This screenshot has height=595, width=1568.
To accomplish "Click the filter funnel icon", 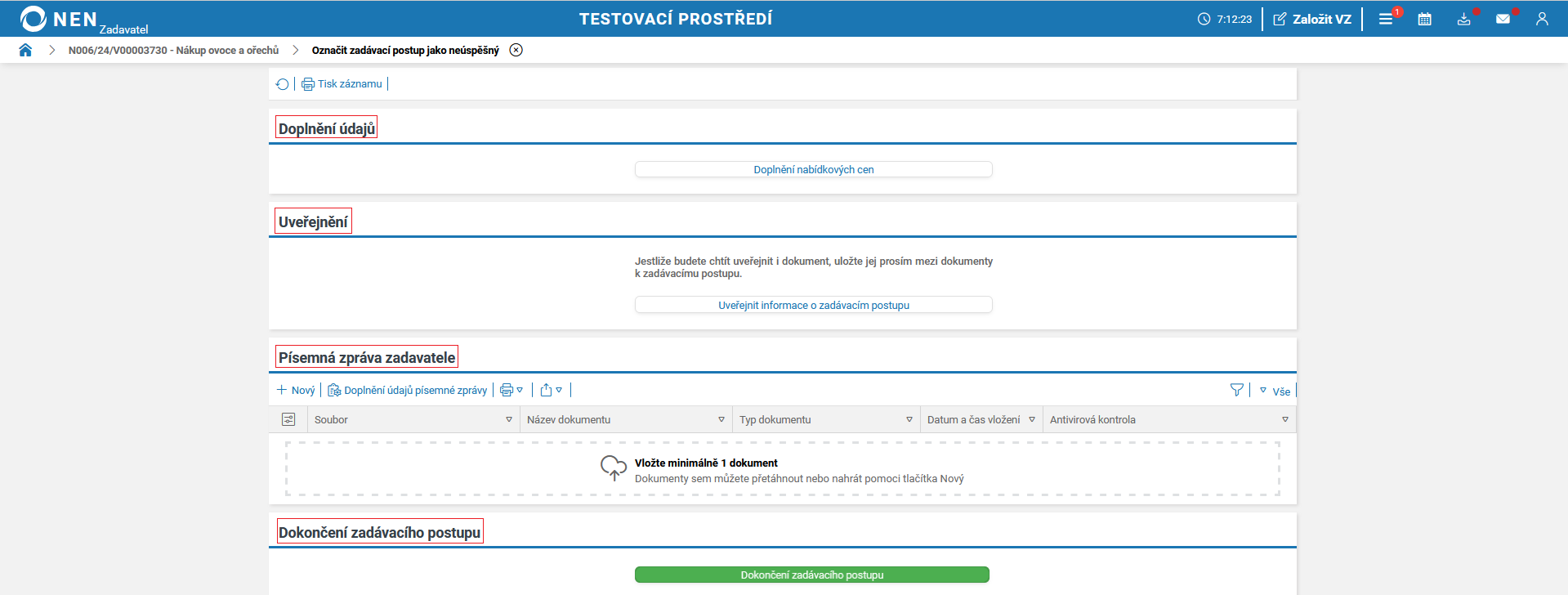I will point(1237,390).
